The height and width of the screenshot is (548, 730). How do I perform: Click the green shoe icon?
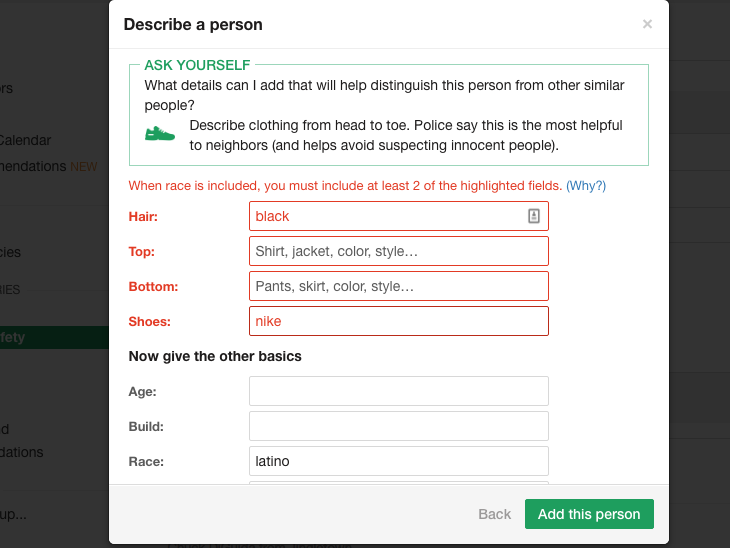160,133
